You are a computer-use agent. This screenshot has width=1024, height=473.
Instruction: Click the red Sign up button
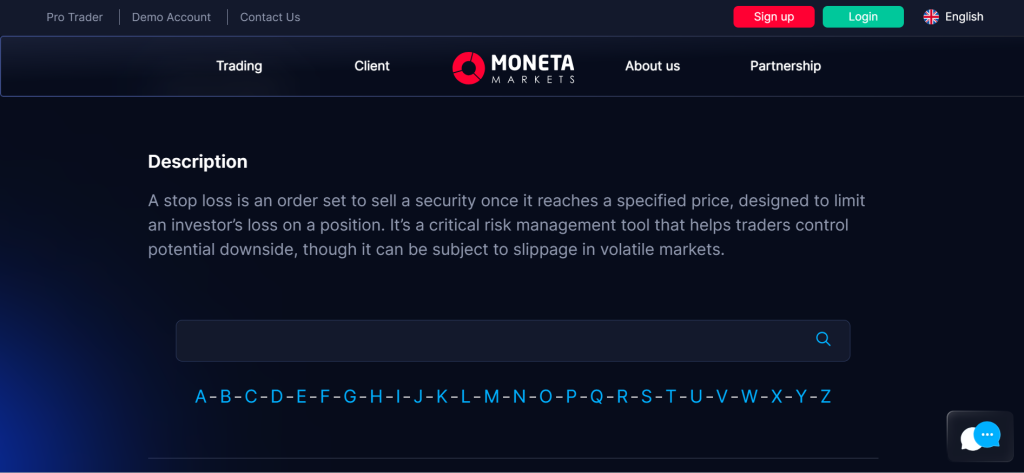[773, 17]
